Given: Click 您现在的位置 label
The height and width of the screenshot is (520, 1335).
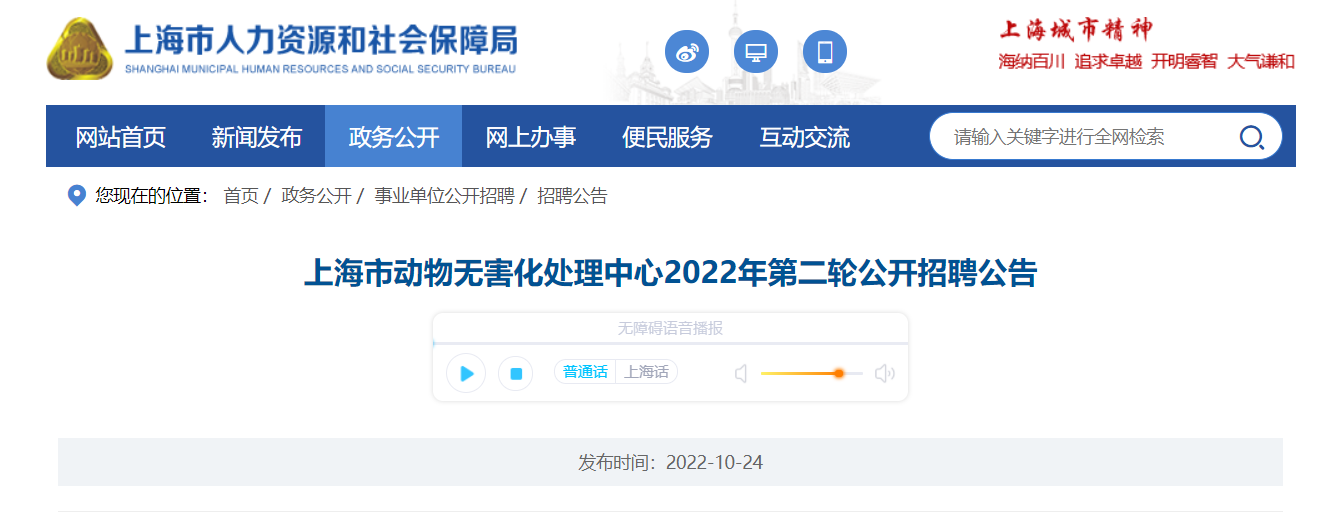Looking at the screenshot, I should (152, 196).
